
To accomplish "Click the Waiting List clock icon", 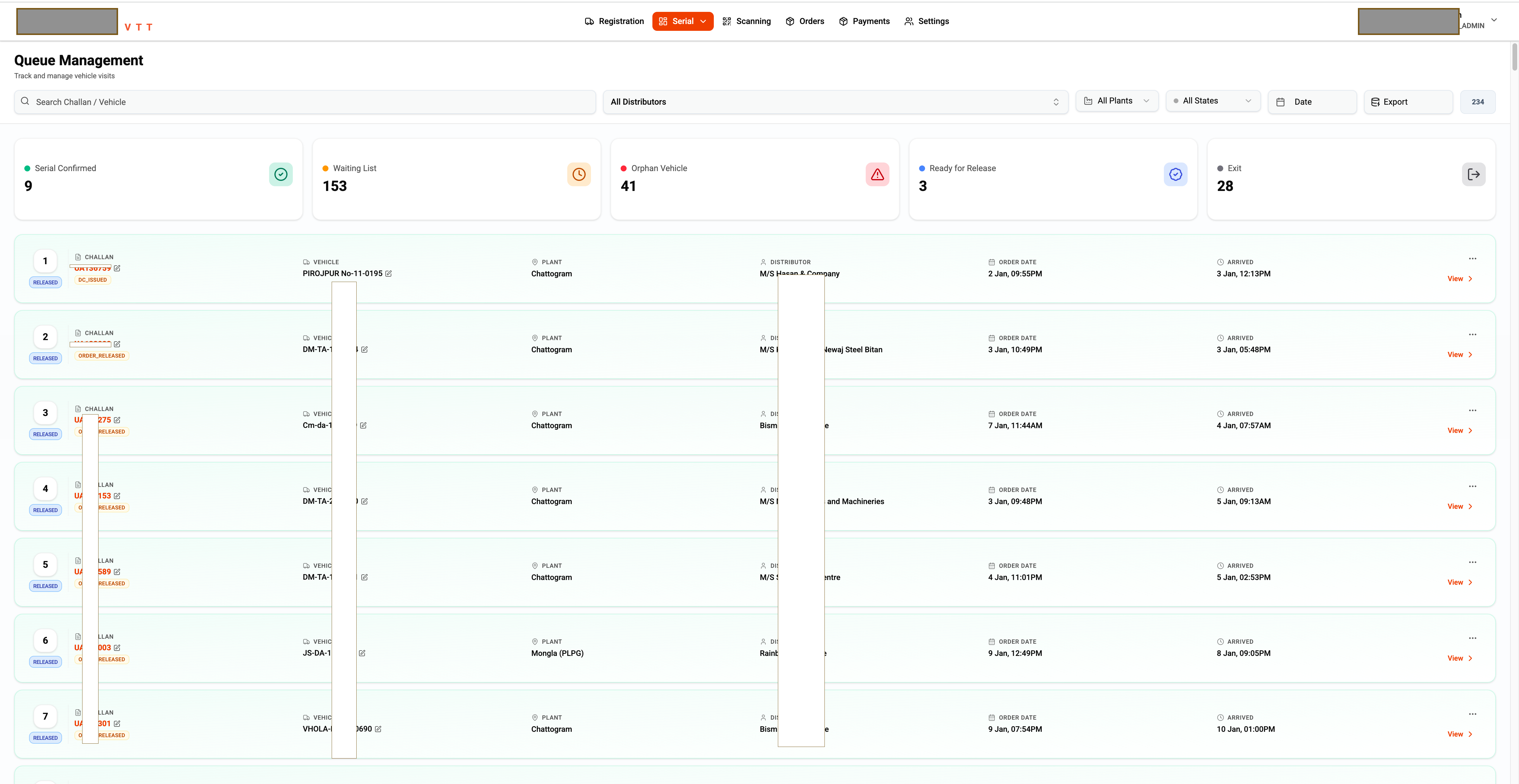I will [x=579, y=174].
